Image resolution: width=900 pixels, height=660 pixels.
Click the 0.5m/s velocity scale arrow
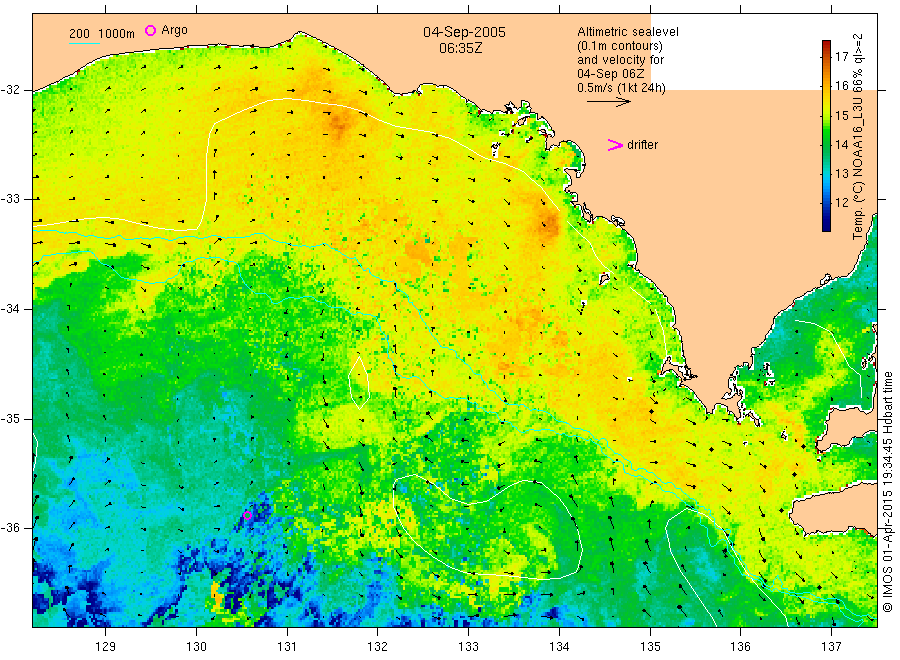click(x=608, y=102)
